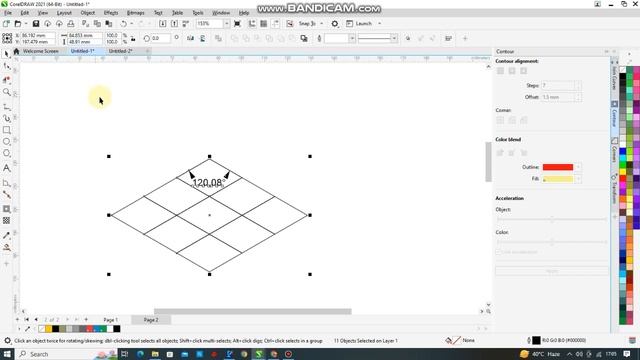Toggle show rulers icon in toolbar
The width and height of the screenshot is (640, 360).
(252, 24)
